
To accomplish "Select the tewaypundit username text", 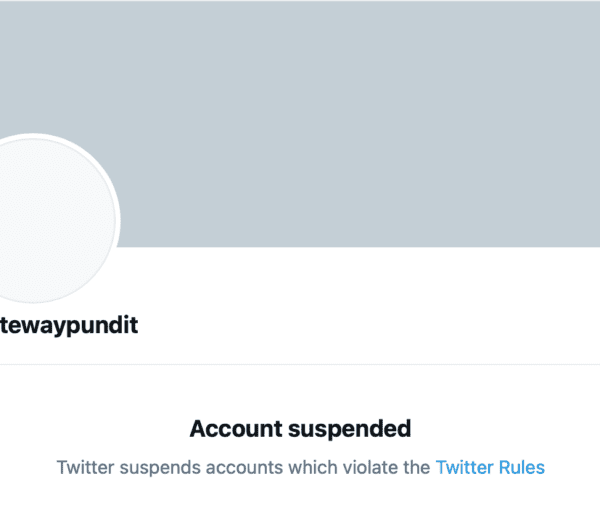I will (x=68, y=326).
